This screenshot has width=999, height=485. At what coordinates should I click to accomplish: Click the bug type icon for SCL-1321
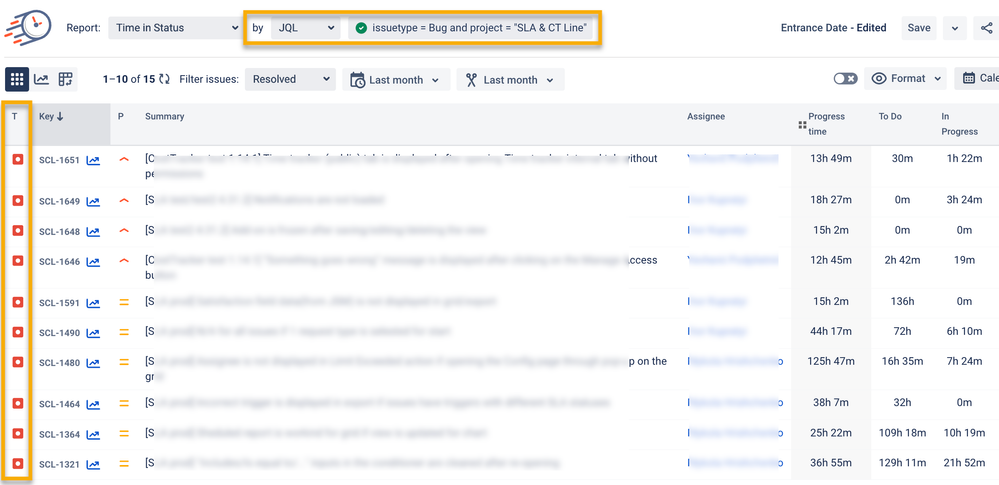[18, 463]
